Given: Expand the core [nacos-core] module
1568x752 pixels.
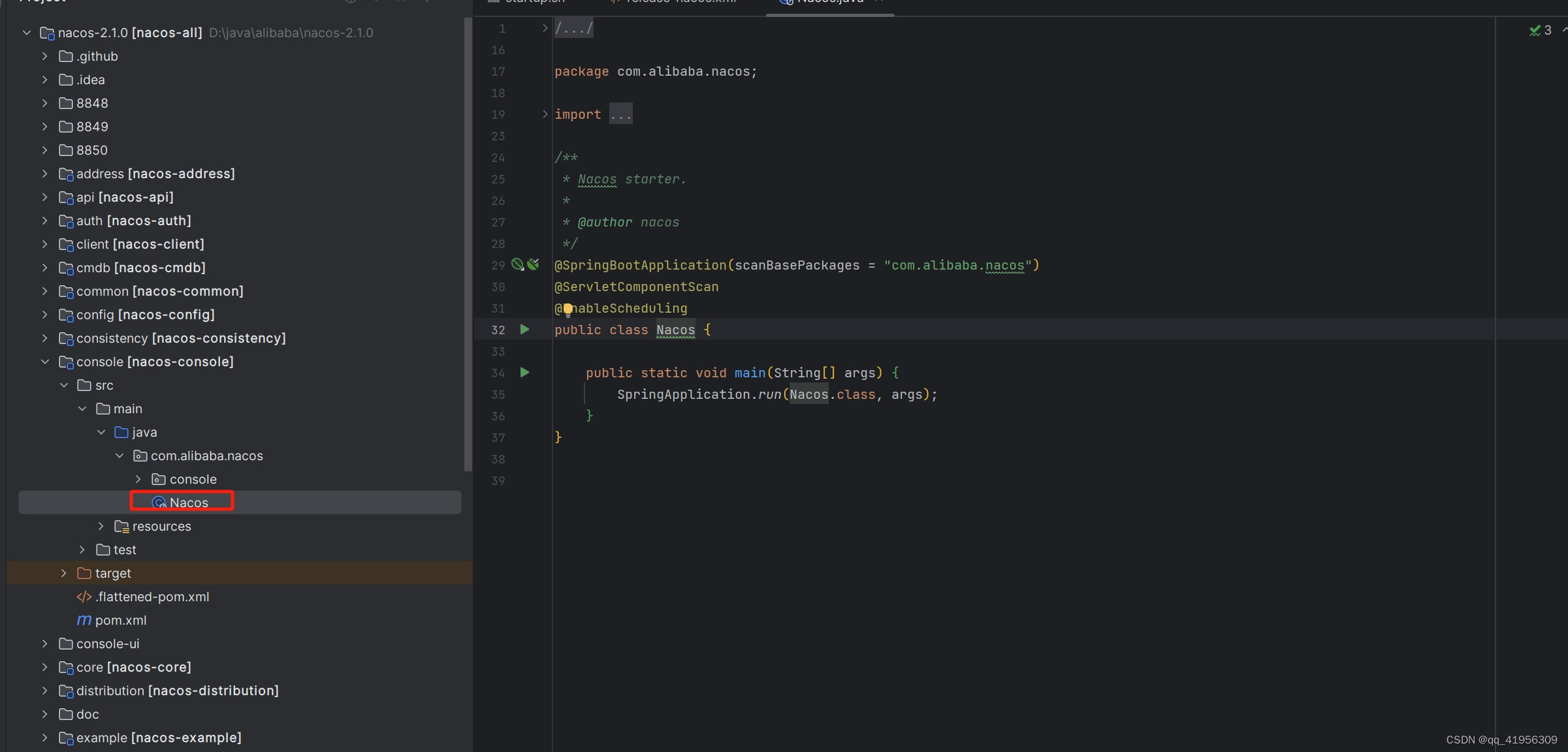Looking at the screenshot, I should pyautogui.click(x=45, y=667).
